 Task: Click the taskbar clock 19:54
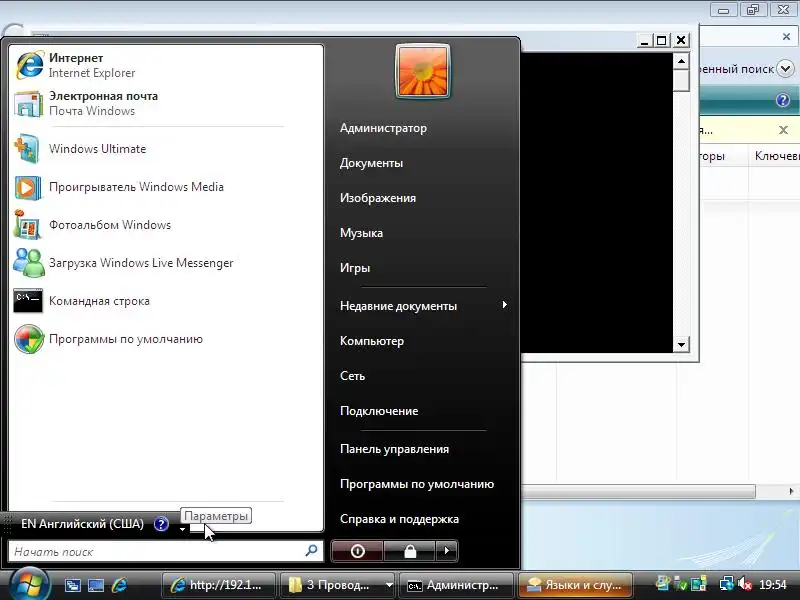pos(772,585)
